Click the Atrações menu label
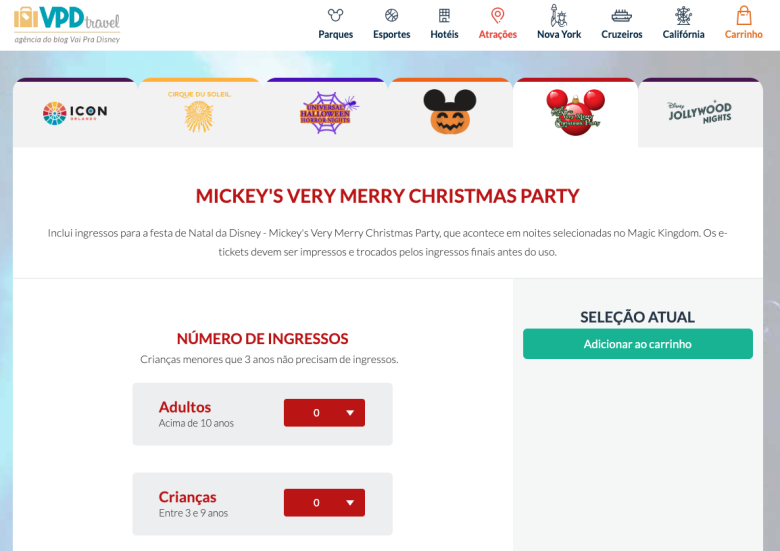780x551 pixels. (497, 34)
